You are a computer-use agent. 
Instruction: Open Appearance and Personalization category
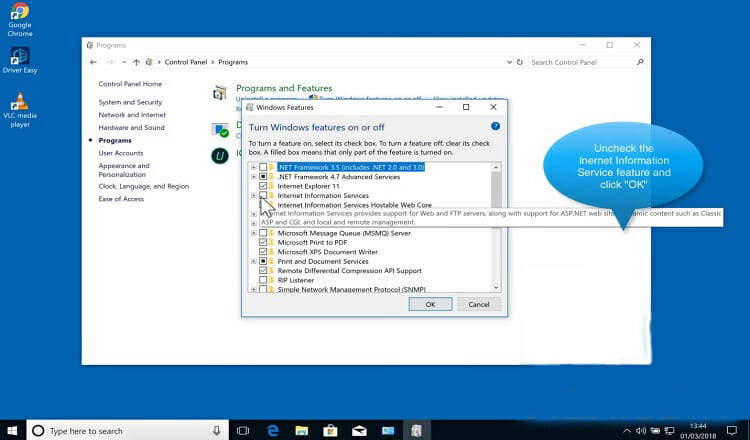124,170
